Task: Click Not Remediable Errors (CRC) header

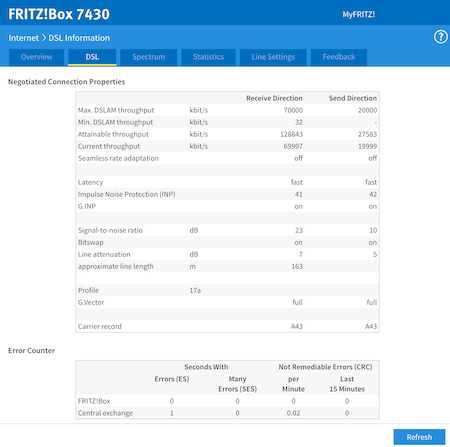Action: tap(325, 367)
